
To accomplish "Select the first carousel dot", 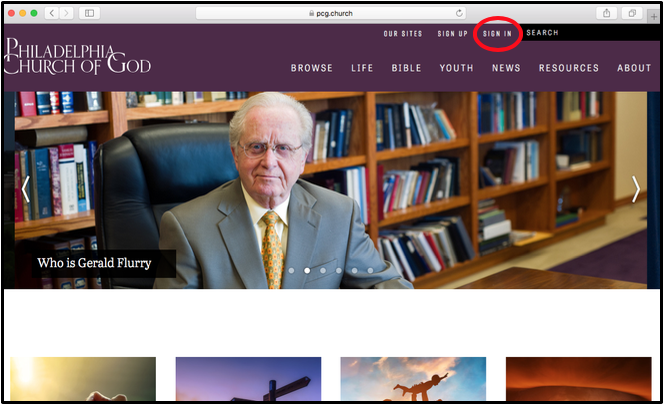I will (291, 270).
